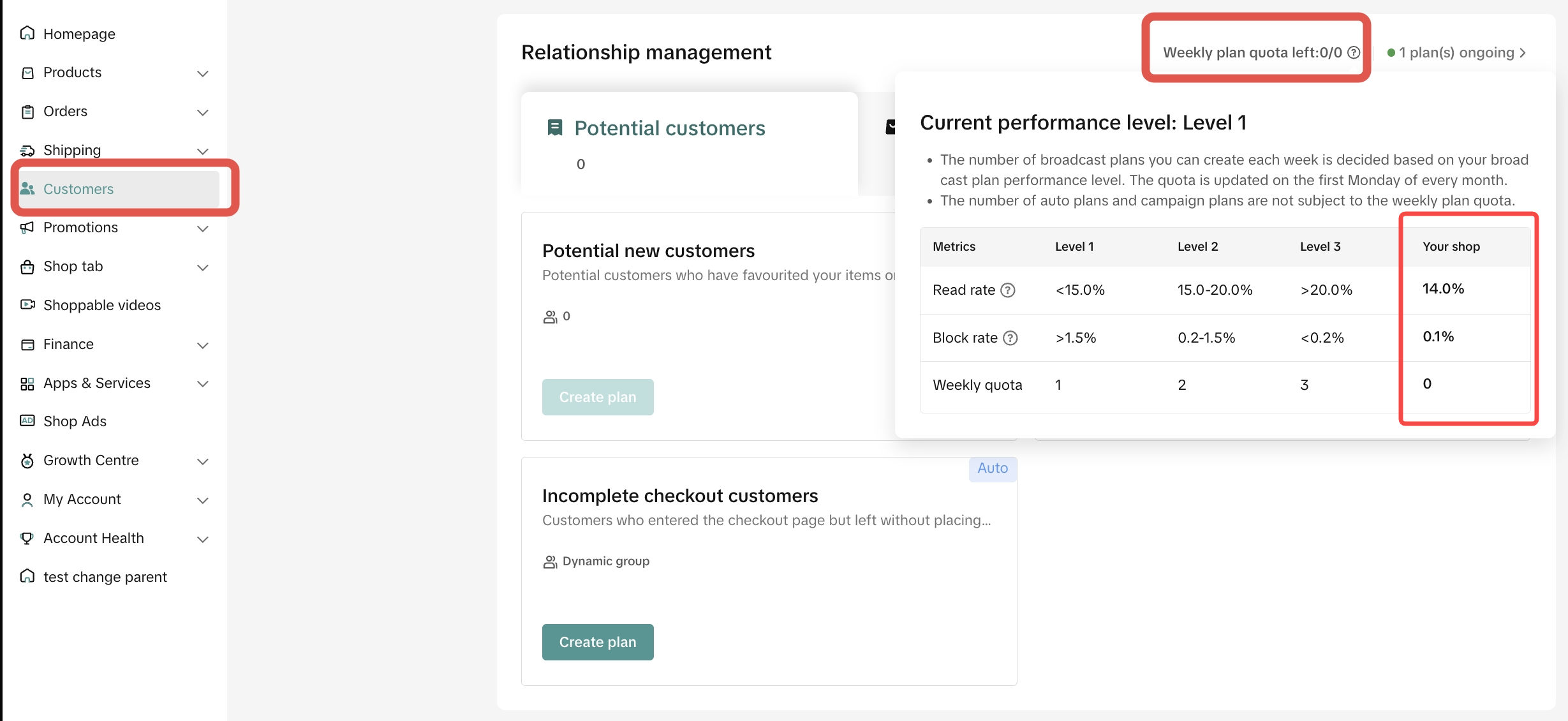Click help icon beside Block rate
Viewport: 1568px width, 721px height.
pyautogui.click(x=1010, y=338)
